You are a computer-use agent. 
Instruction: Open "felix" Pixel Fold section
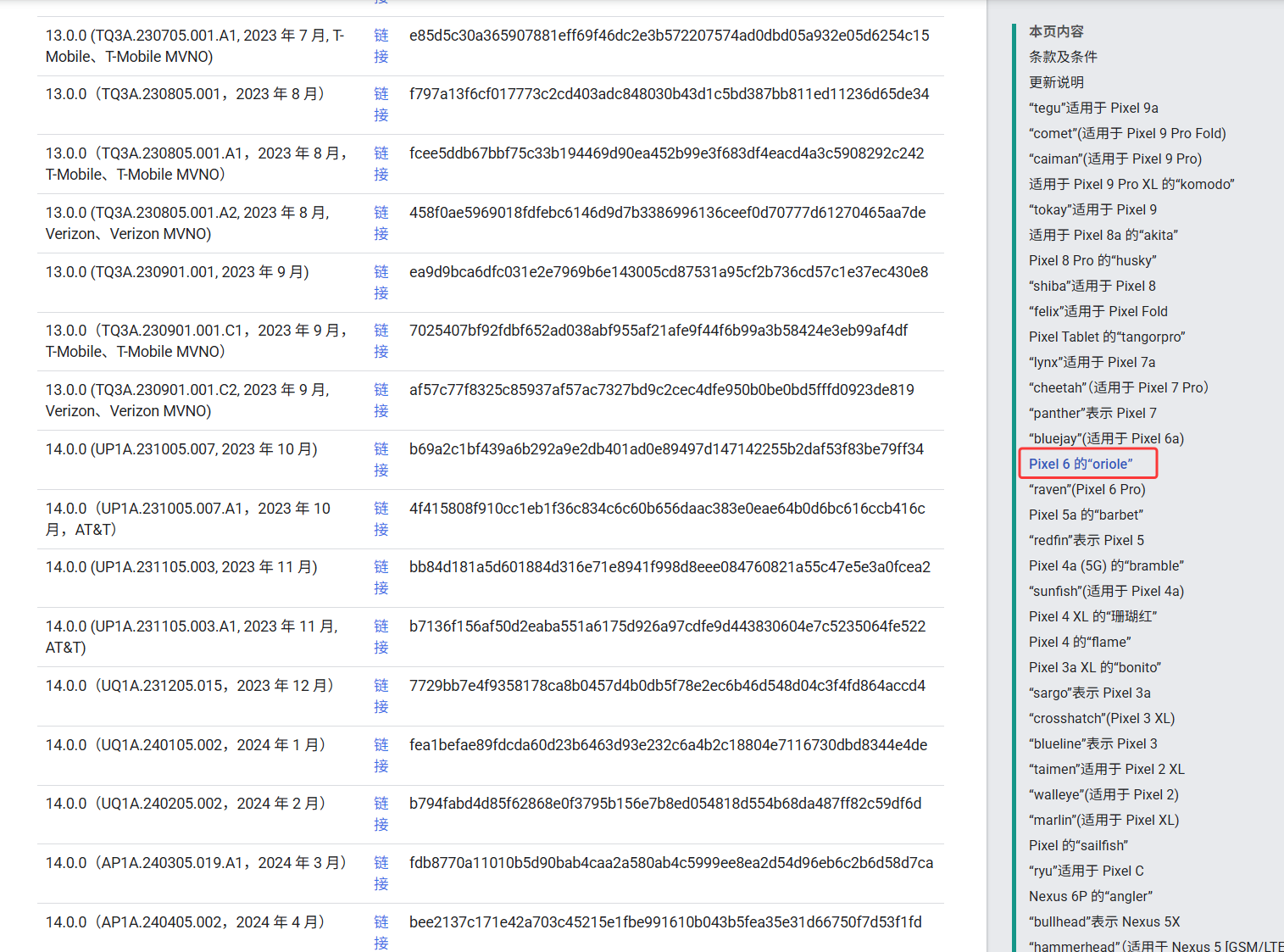[x=1098, y=311]
